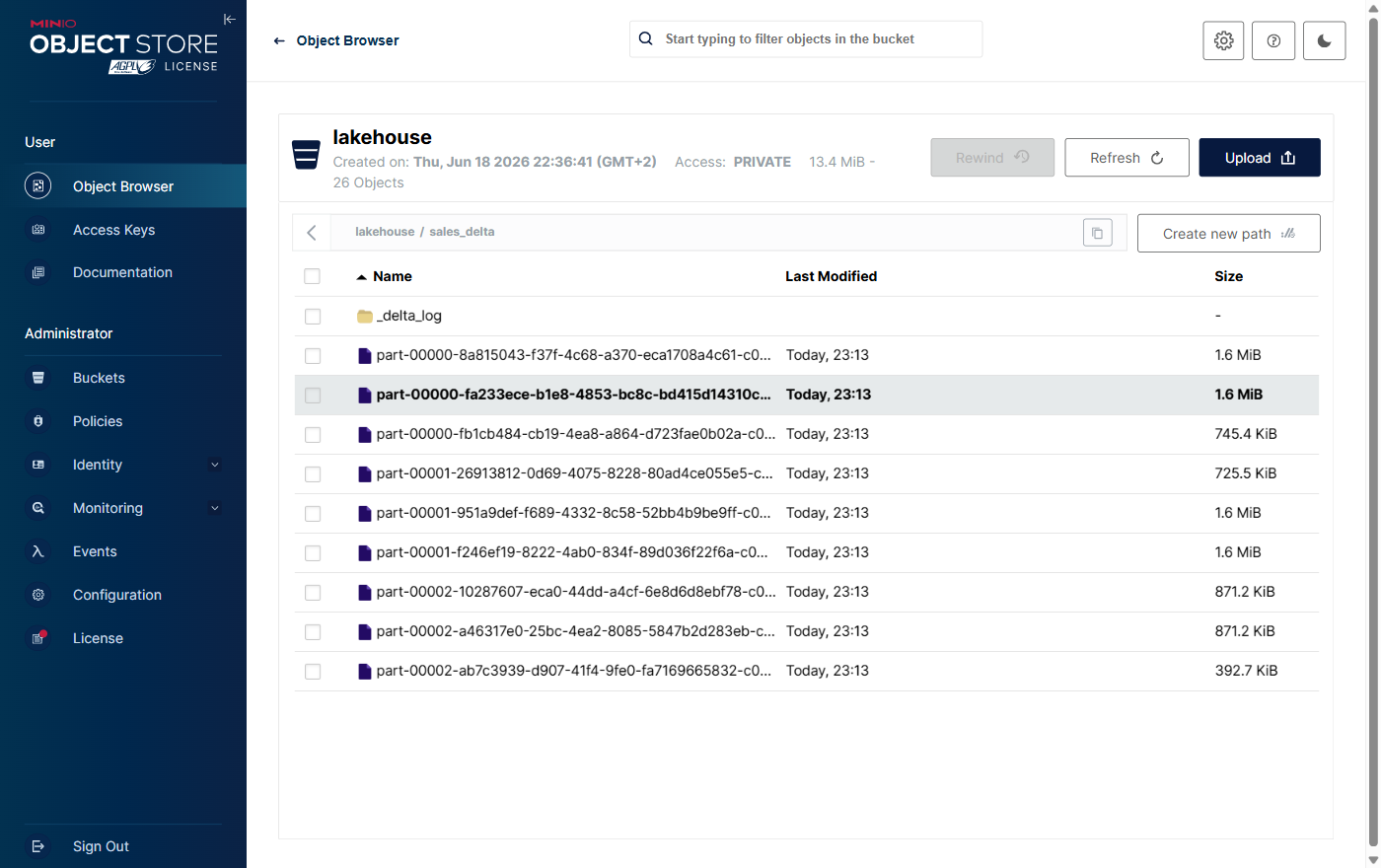The image size is (1381, 868).
Task: Click the Access Keys sidebar icon
Action: pos(38,230)
